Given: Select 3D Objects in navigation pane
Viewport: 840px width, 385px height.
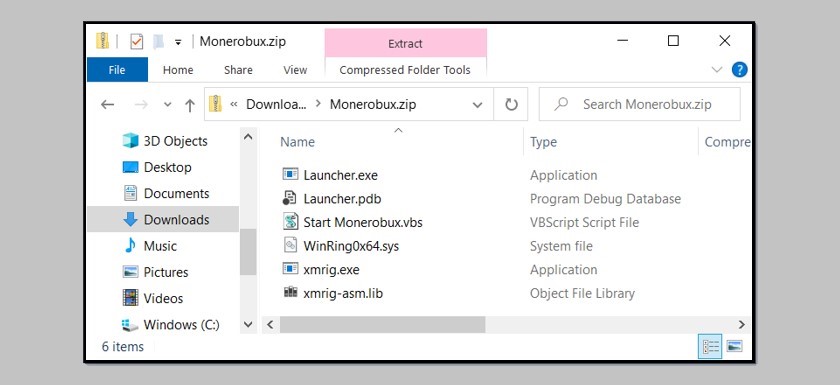Looking at the screenshot, I should point(175,141).
